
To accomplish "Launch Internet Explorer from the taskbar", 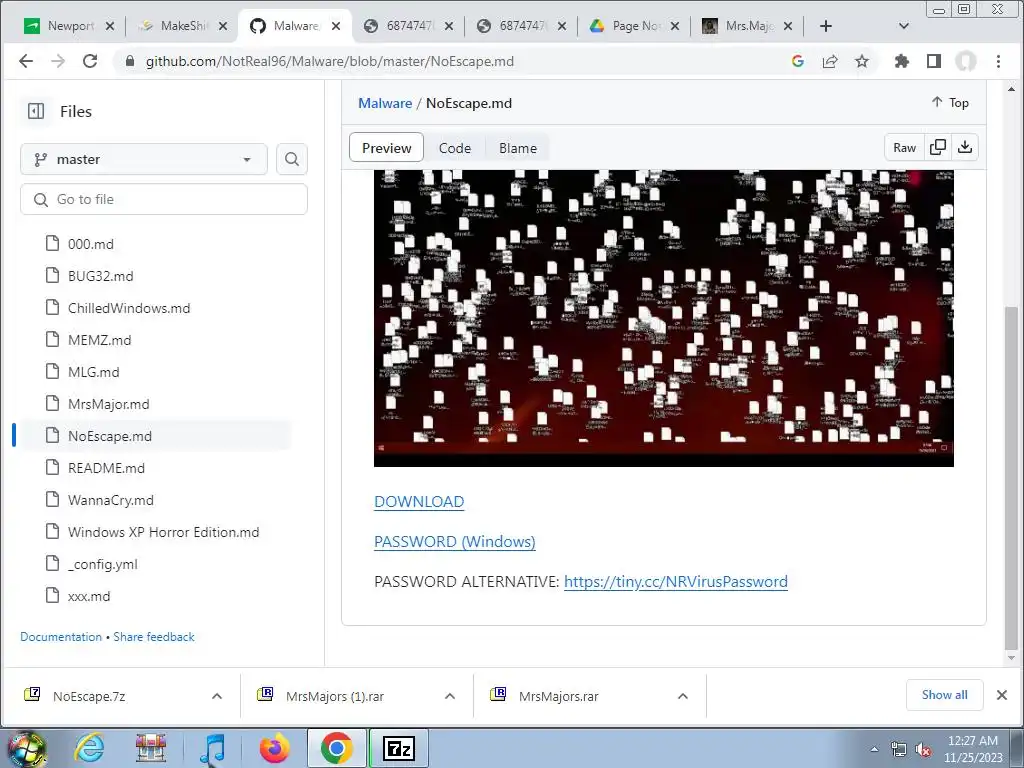I will 89,748.
